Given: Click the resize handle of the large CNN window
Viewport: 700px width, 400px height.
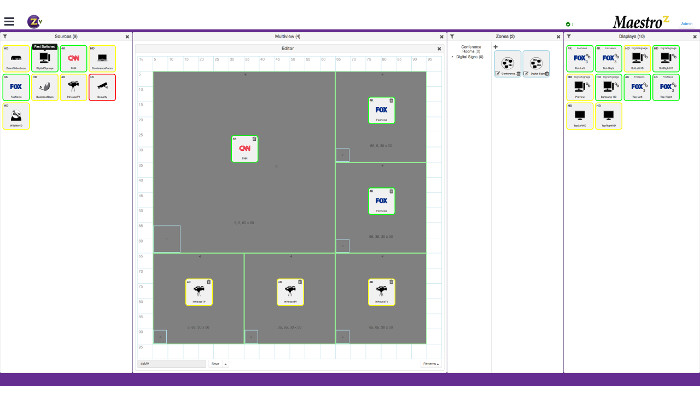Looking at the screenshot, I should (x=167, y=239).
